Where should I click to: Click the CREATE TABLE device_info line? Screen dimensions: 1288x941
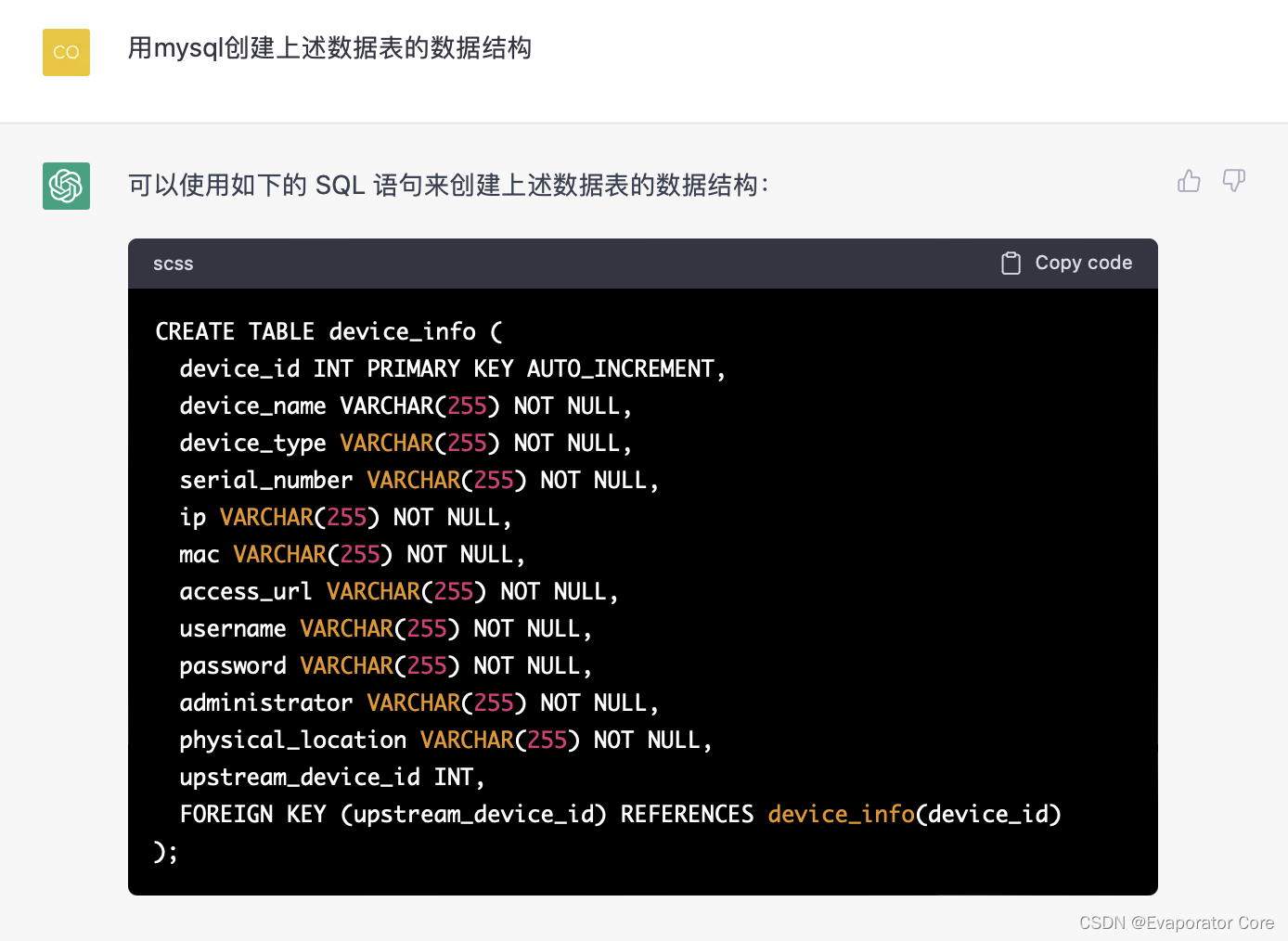[x=328, y=332]
